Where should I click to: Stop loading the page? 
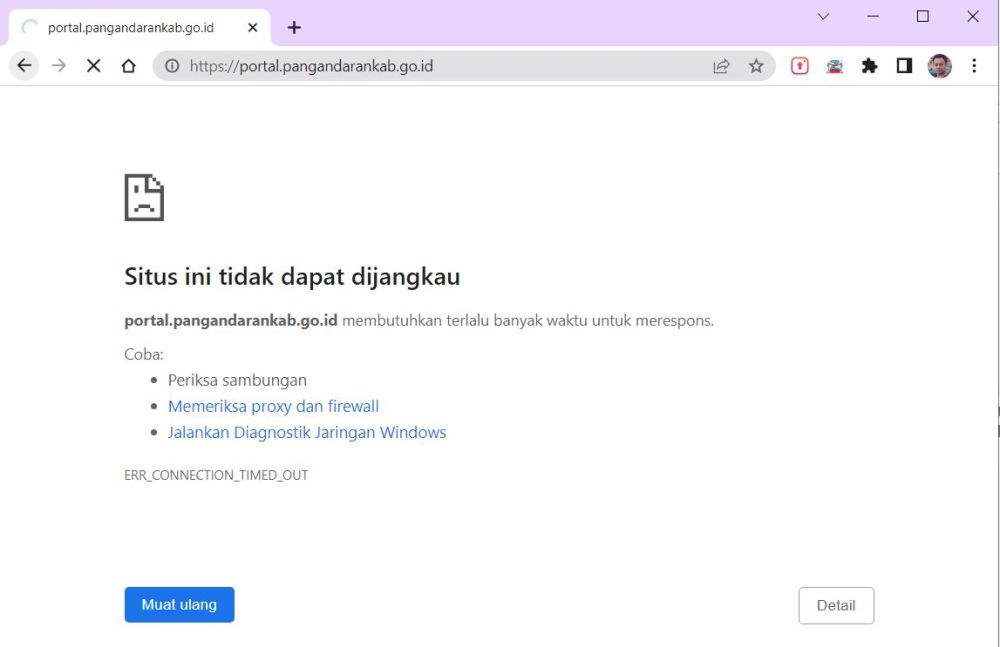point(93,66)
